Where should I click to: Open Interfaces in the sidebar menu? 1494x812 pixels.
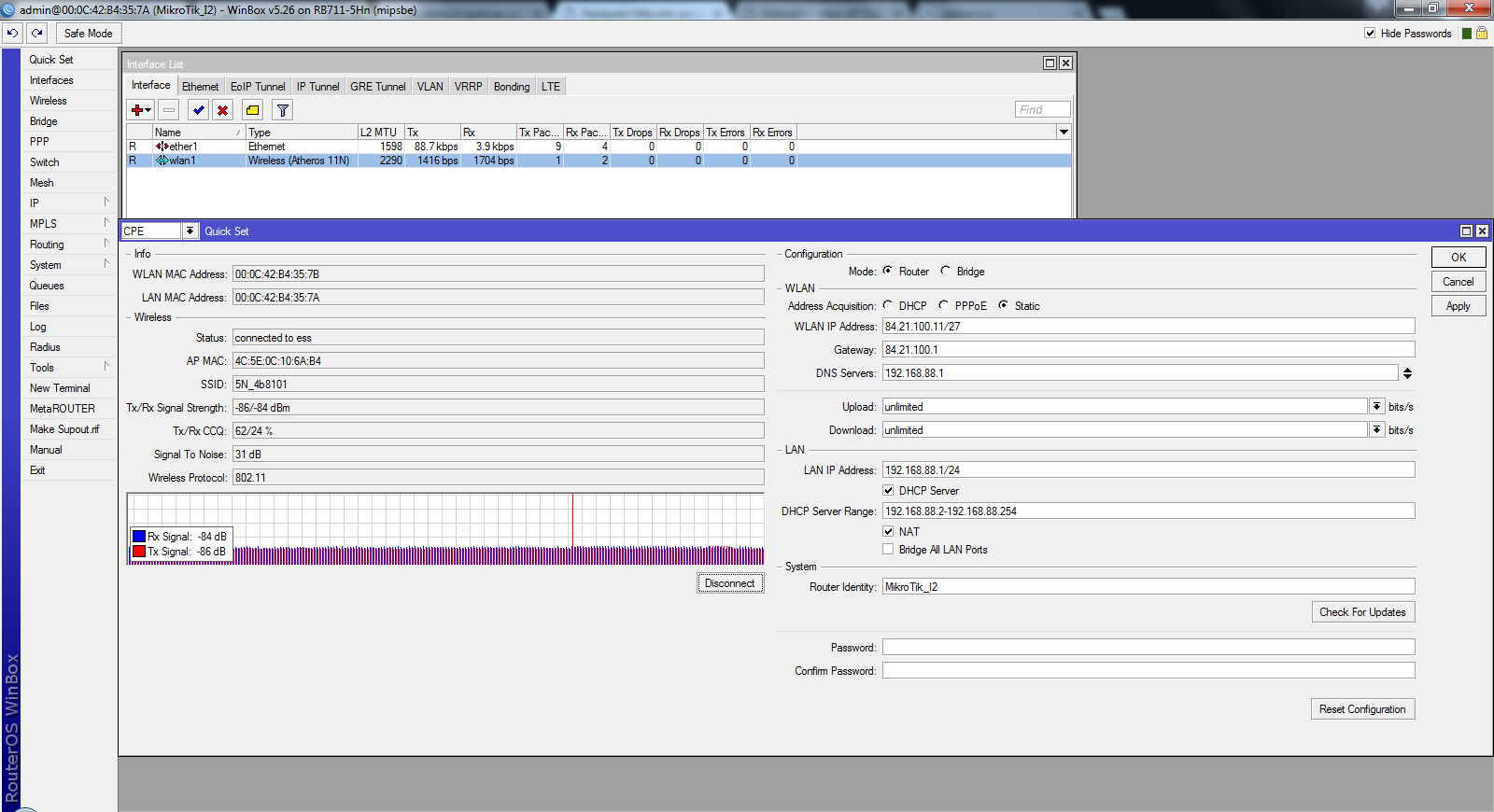point(51,80)
